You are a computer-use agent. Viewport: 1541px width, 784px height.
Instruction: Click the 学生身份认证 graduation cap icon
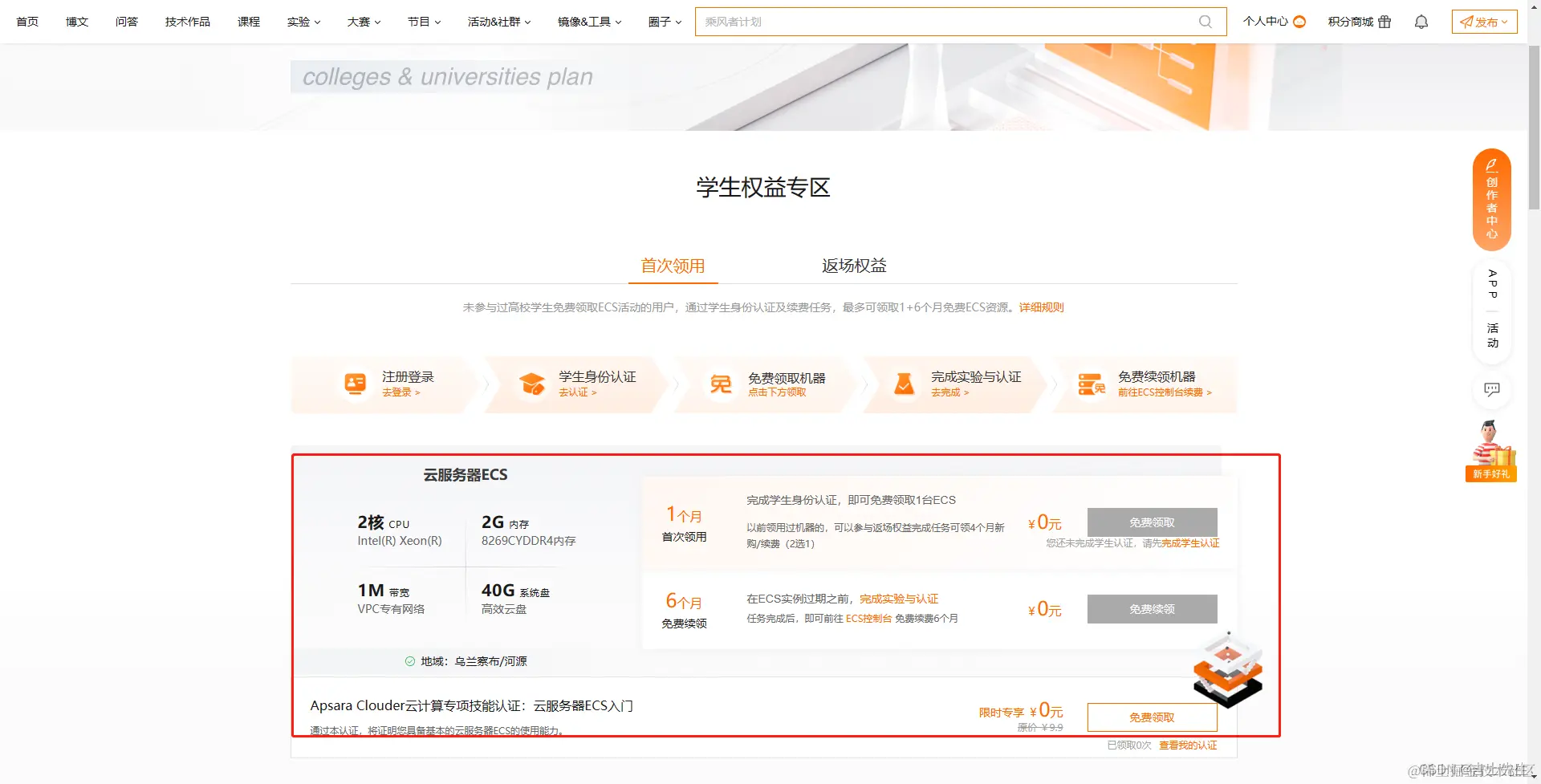[532, 384]
